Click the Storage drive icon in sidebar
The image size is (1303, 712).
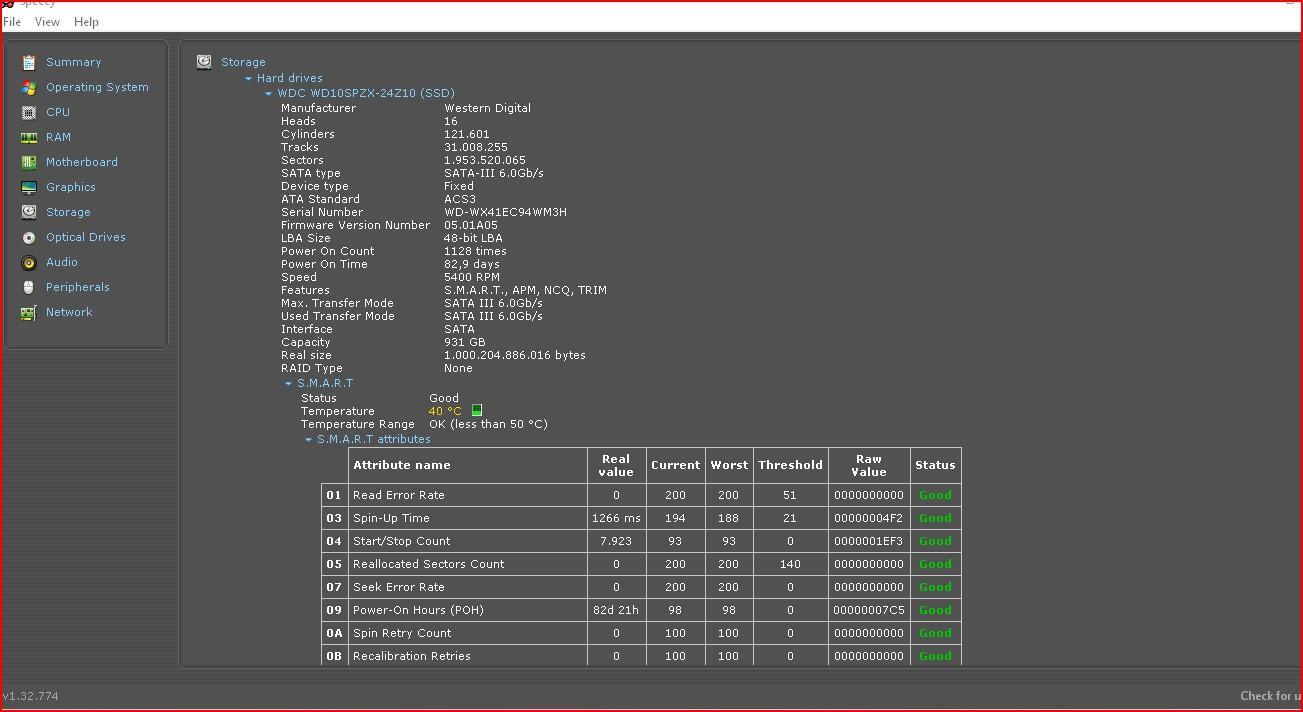[28, 212]
